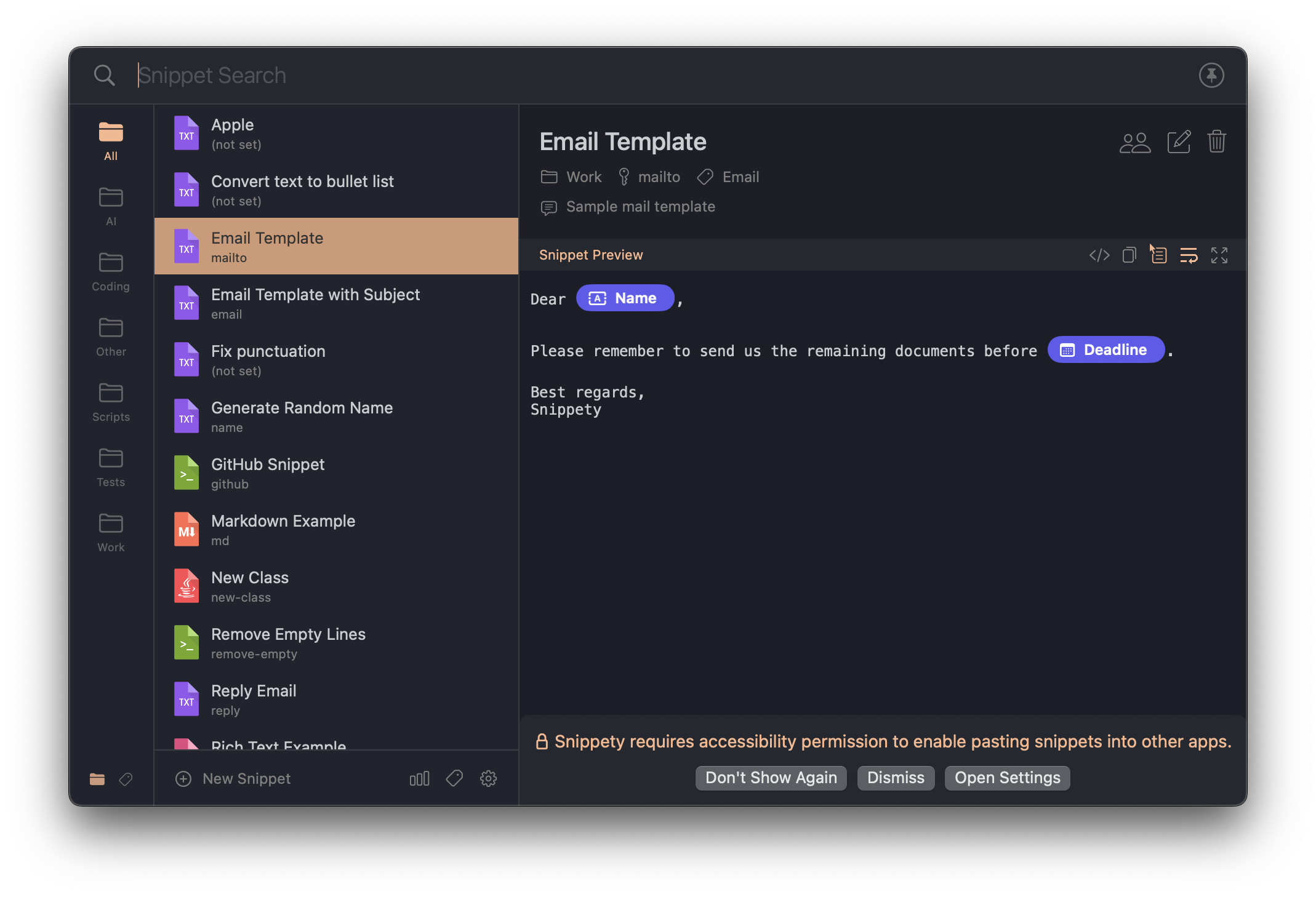The height and width of the screenshot is (897, 1316).
Task: Click the Work folder label in details
Action: (584, 177)
